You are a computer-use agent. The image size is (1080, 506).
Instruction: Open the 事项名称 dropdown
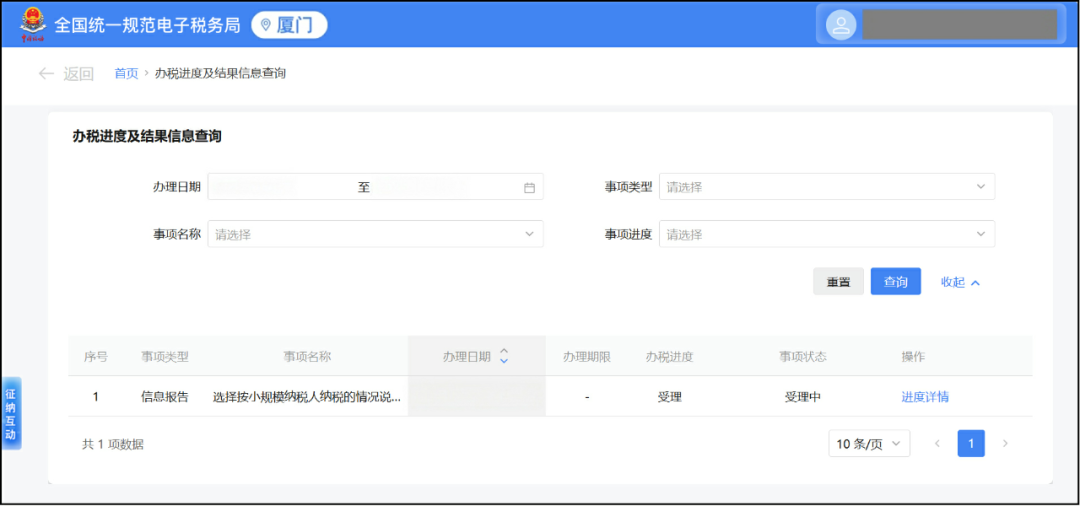point(375,234)
